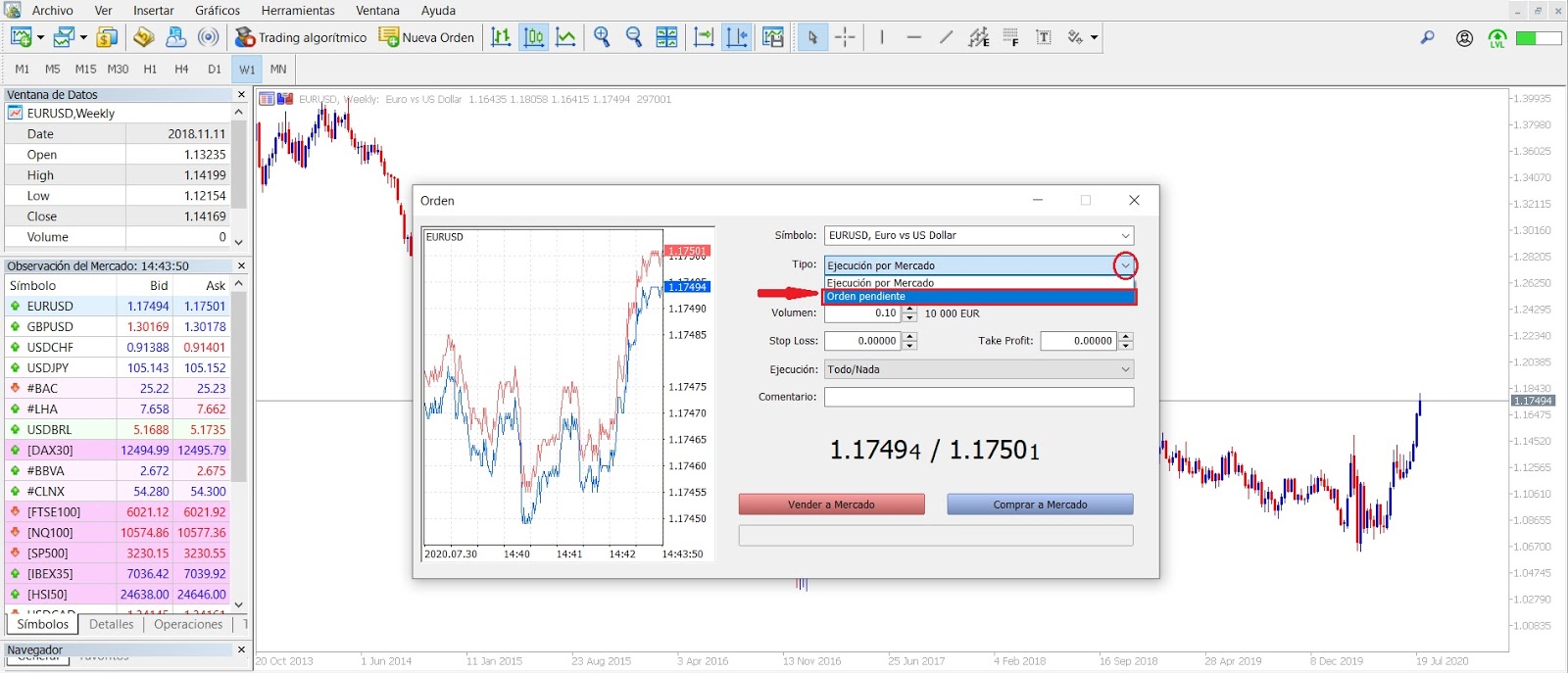
Task: Click the Comentario text field
Action: [x=979, y=397]
